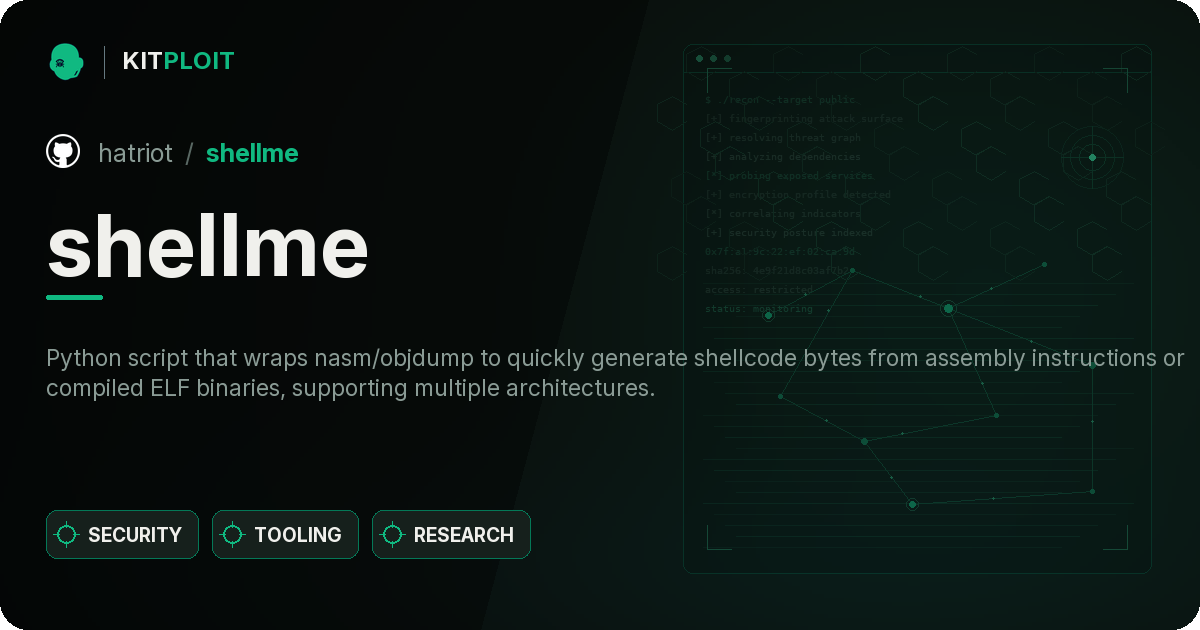Click the three window dots in terminal panel
The width and height of the screenshot is (1200, 630).
(713, 59)
